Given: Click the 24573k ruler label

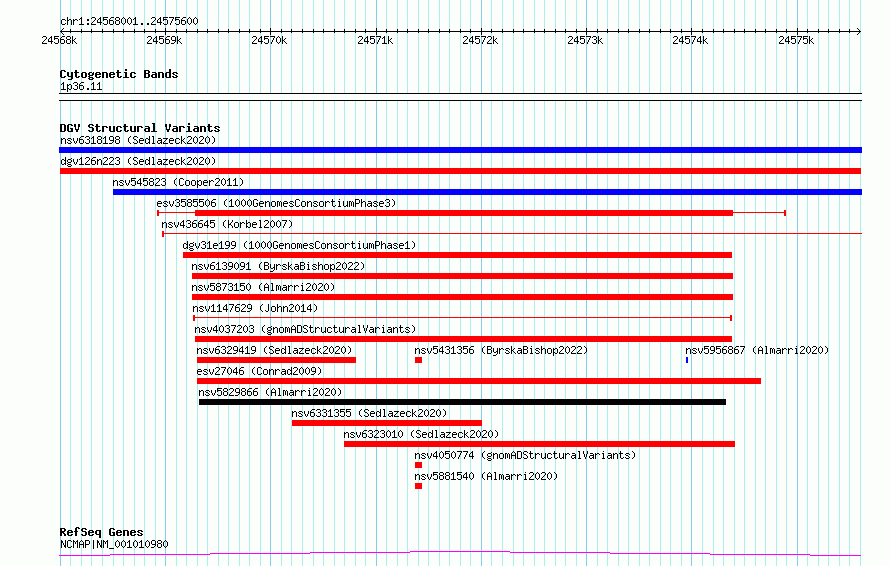Looking at the screenshot, I should (585, 40).
